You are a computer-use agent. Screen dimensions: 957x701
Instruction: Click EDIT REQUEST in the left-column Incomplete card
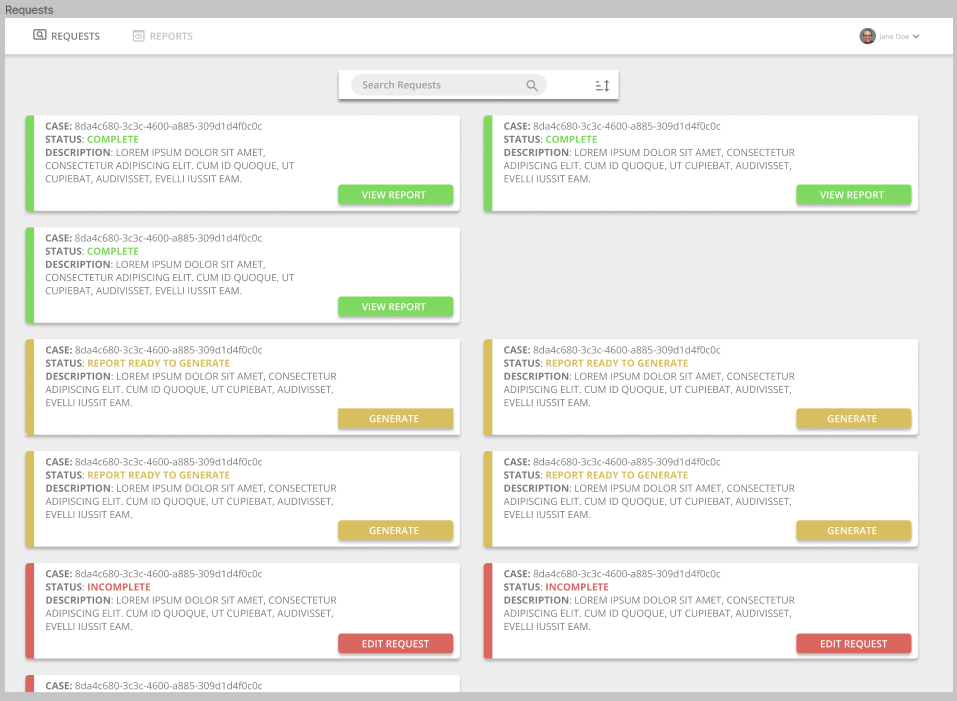395,644
